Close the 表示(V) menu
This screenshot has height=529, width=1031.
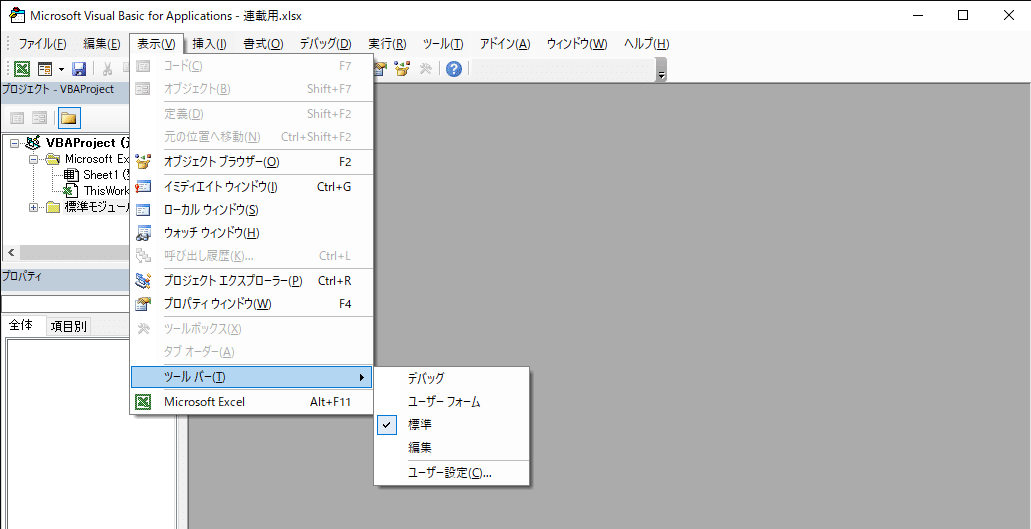point(156,44)
